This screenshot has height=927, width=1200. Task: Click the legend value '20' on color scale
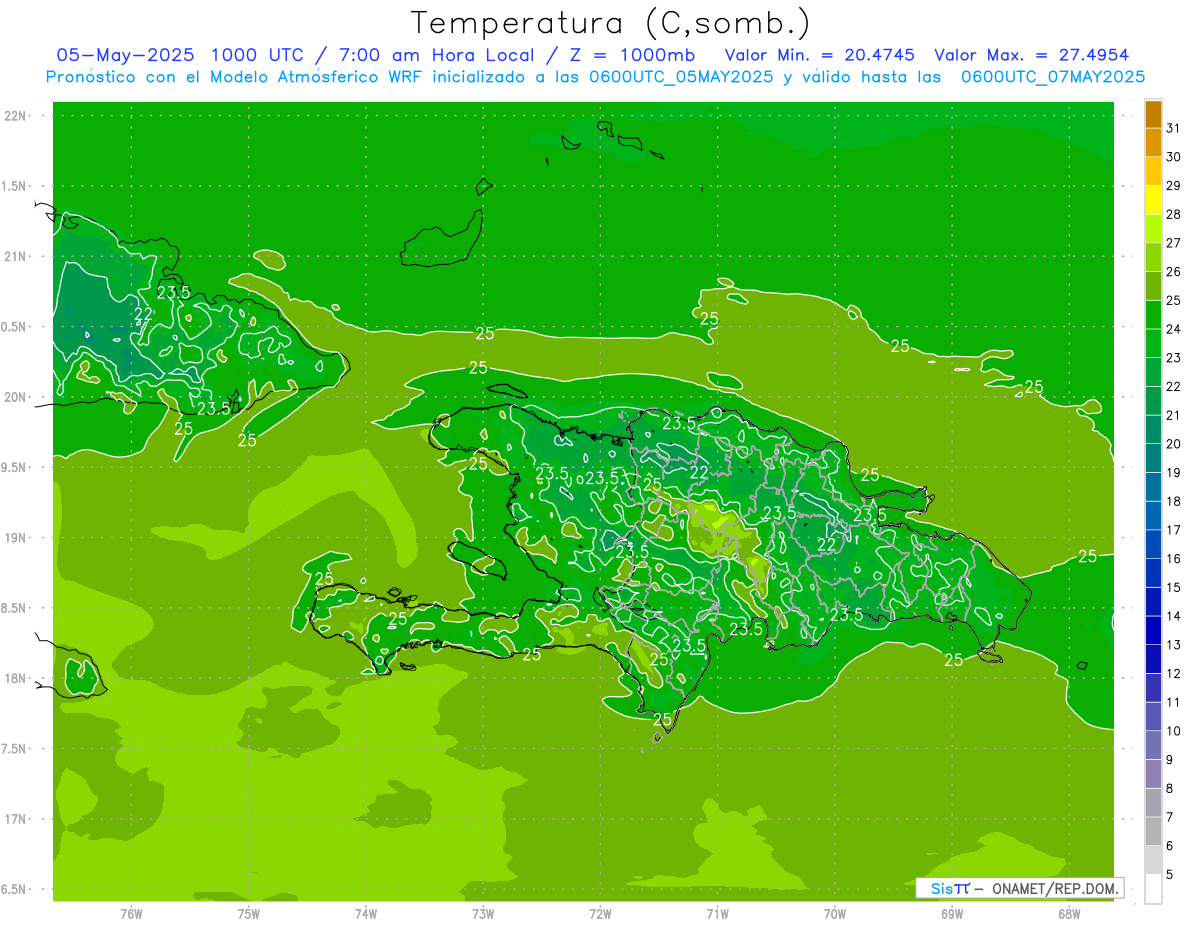pos(1174,444)
